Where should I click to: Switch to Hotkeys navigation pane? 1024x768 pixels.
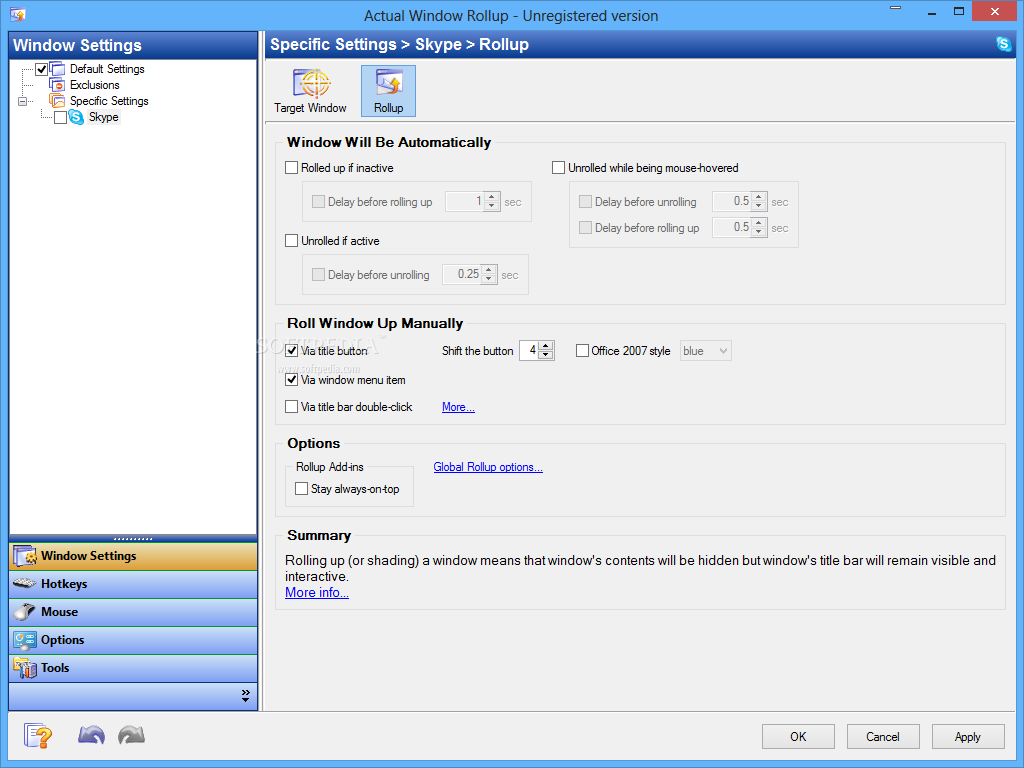133,584
